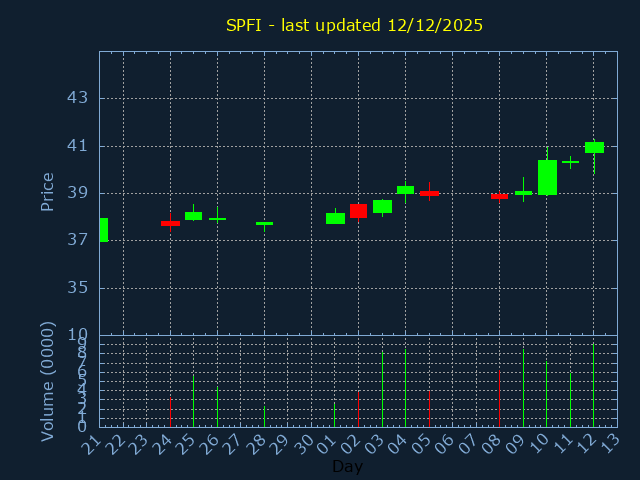Click the Day x-axis title
Viewport: 640px width, 480px height.
click(x=347, y=466)
